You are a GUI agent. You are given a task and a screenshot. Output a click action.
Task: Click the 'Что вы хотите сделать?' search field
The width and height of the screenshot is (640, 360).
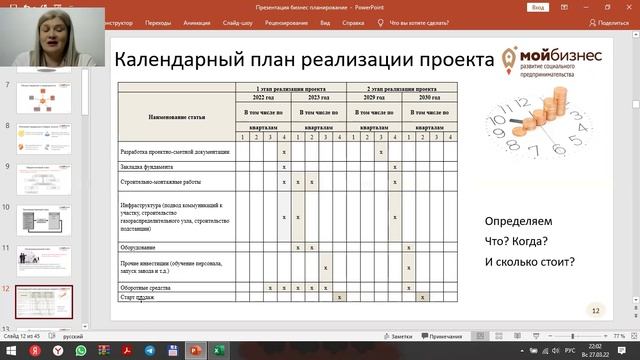419,23
